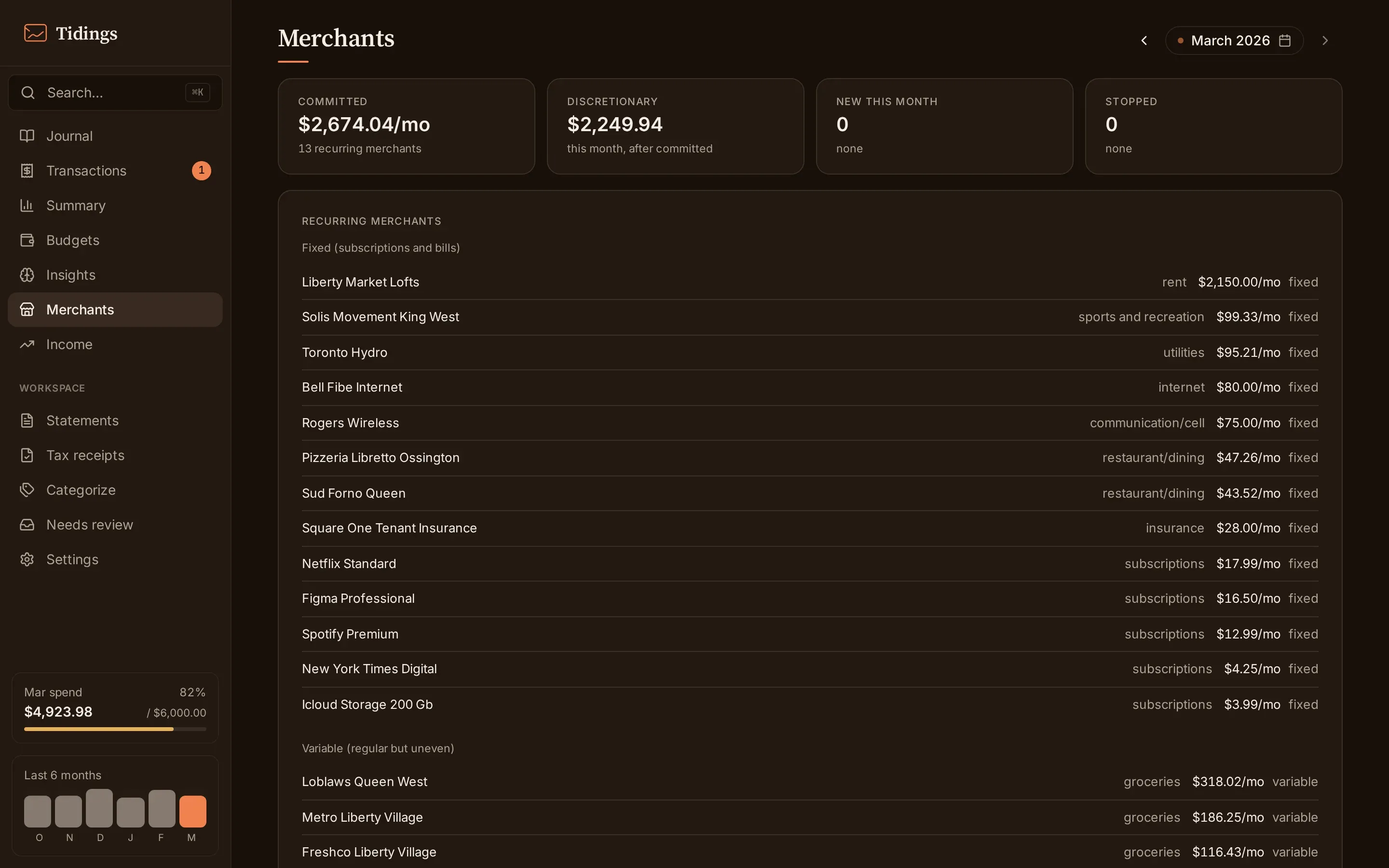Screen dimensions: 1389x868
Task: Click the Mar spend progress bar
Action: pyautogui.click(x=115, y=729)
